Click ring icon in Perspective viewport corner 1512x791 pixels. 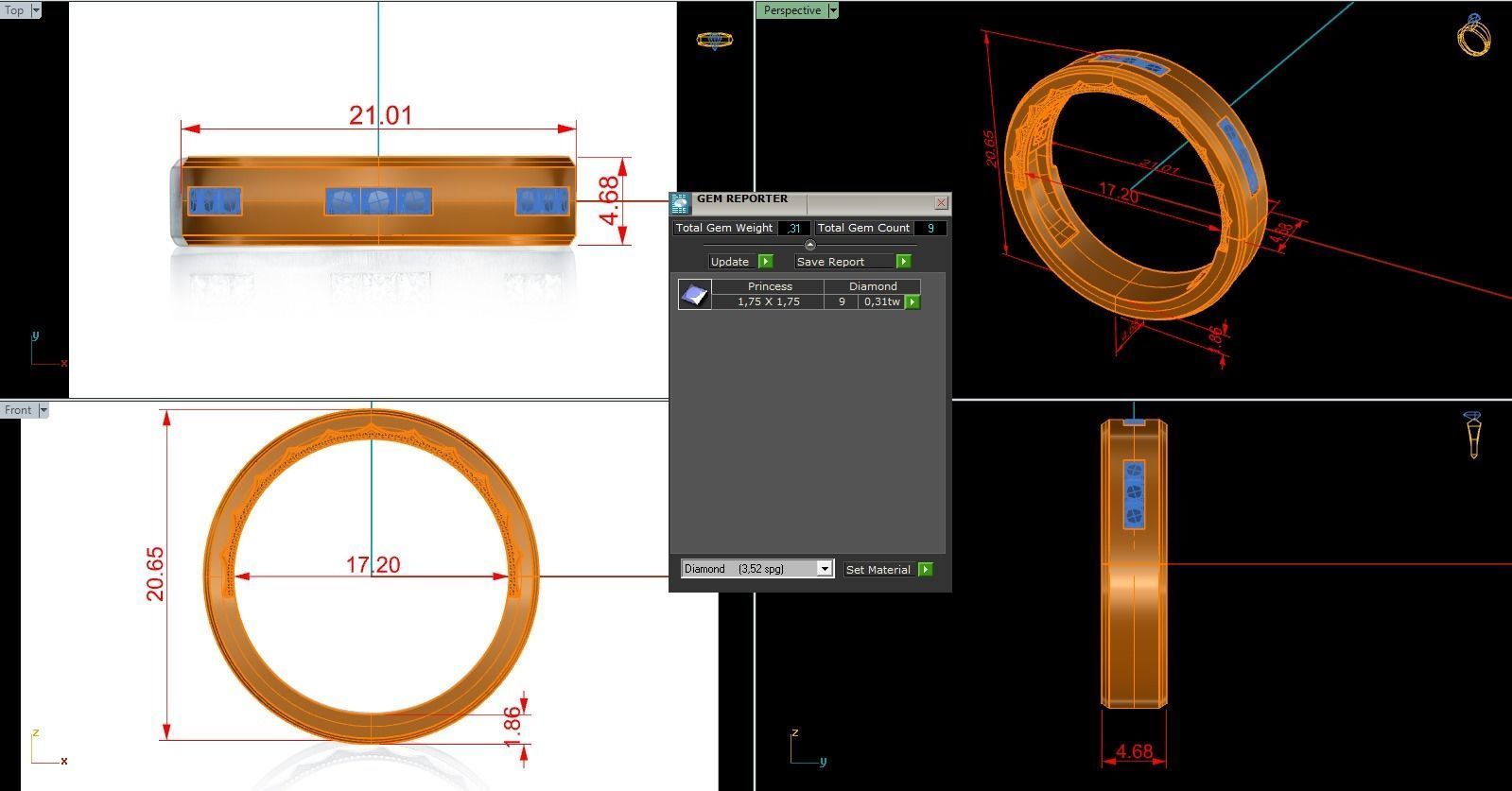1473,35
